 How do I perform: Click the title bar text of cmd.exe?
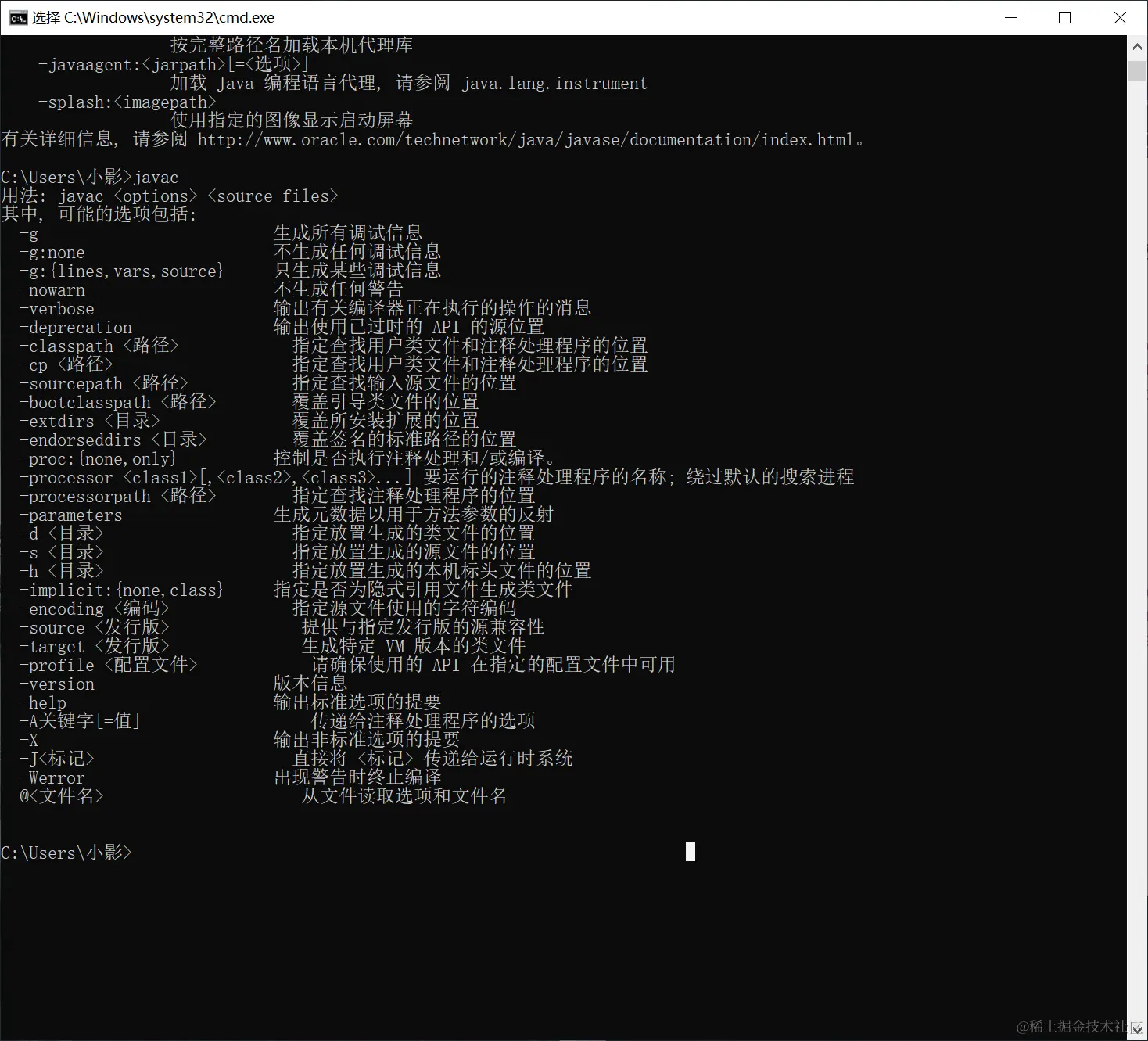pyautogui.click(x=152, y=16)
